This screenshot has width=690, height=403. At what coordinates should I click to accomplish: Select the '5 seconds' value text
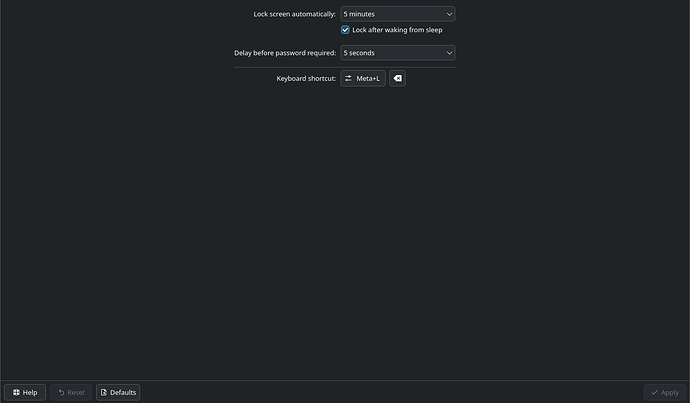click(360, 52)
